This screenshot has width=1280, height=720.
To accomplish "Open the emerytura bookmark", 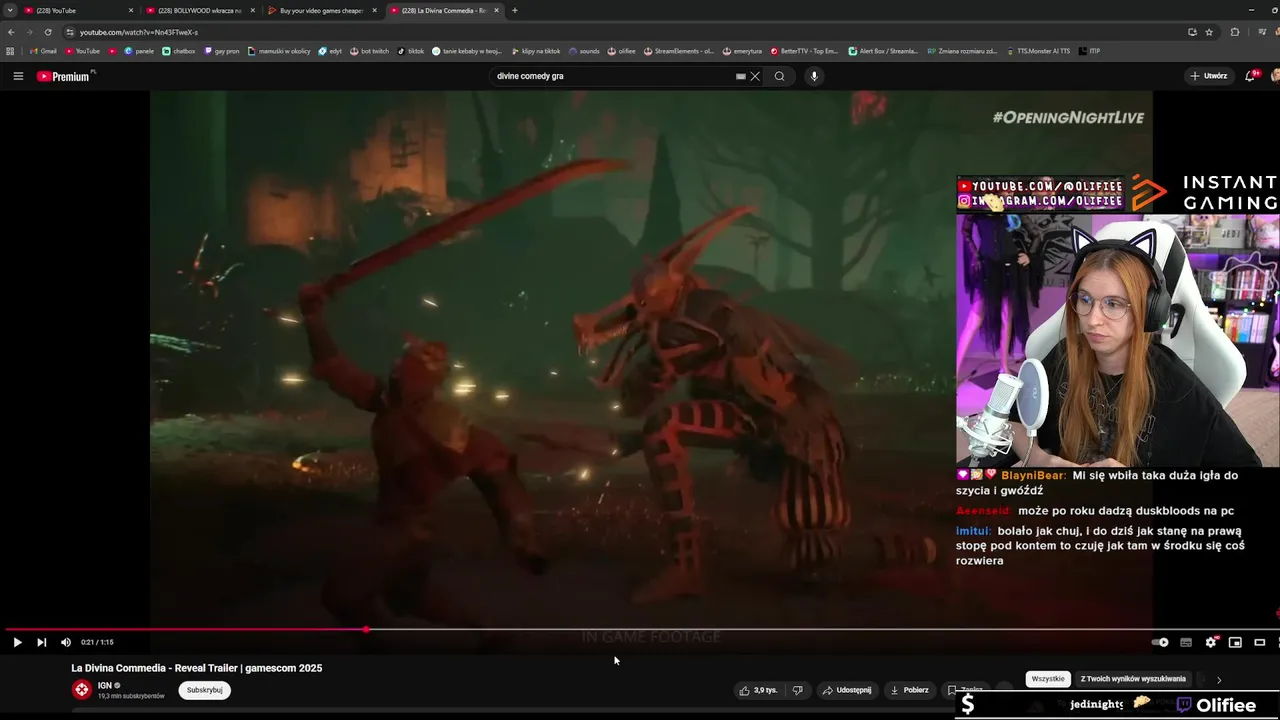I will [x=742, y=51].
